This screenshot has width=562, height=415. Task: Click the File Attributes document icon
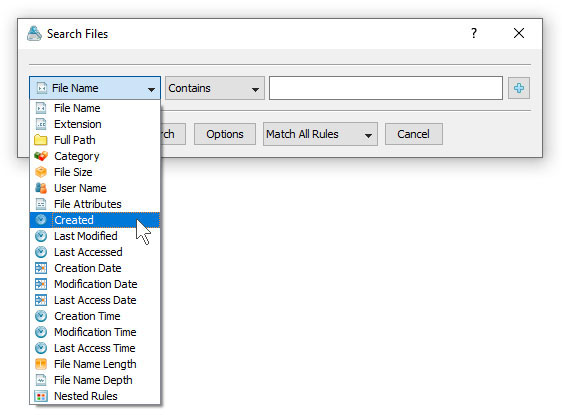41,204
